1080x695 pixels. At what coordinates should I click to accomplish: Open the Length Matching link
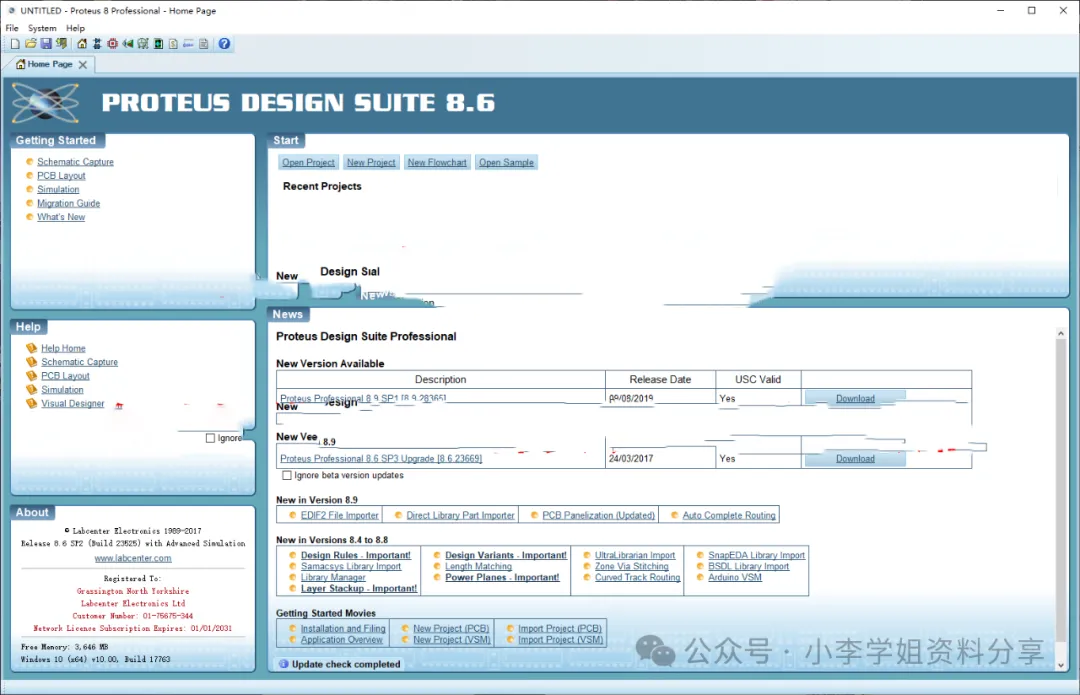(478, 566)
